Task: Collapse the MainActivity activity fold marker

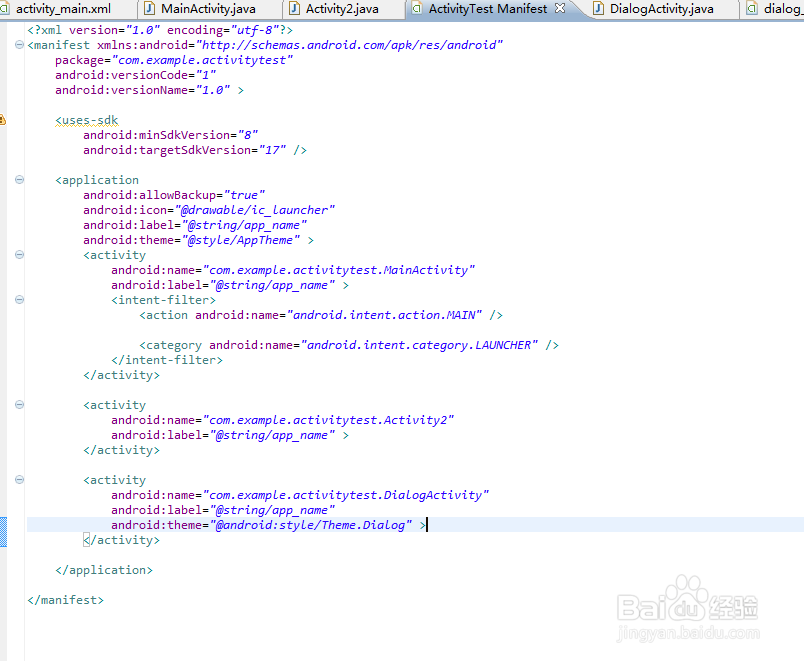Action: [x=19, y=254]
